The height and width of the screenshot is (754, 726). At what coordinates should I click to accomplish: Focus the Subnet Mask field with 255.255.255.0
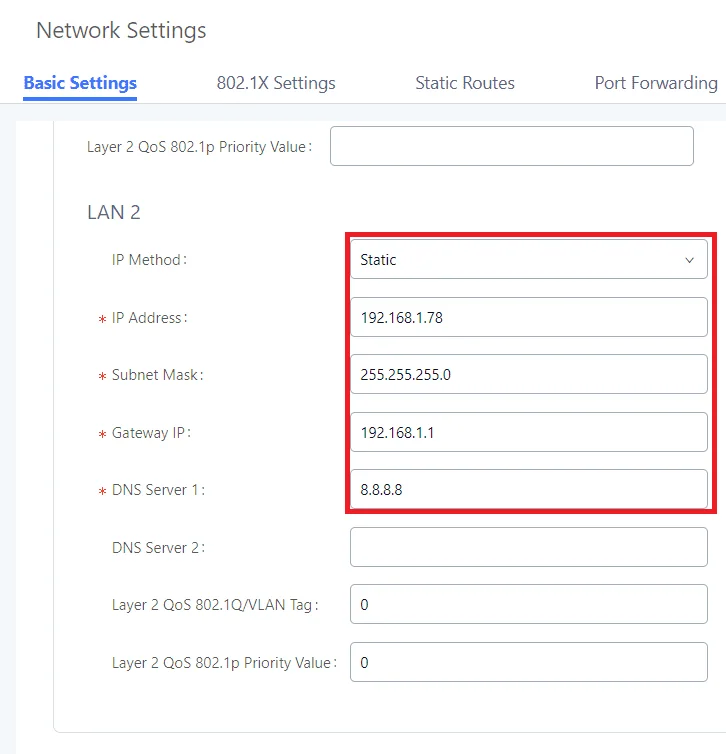coord(529,374)
